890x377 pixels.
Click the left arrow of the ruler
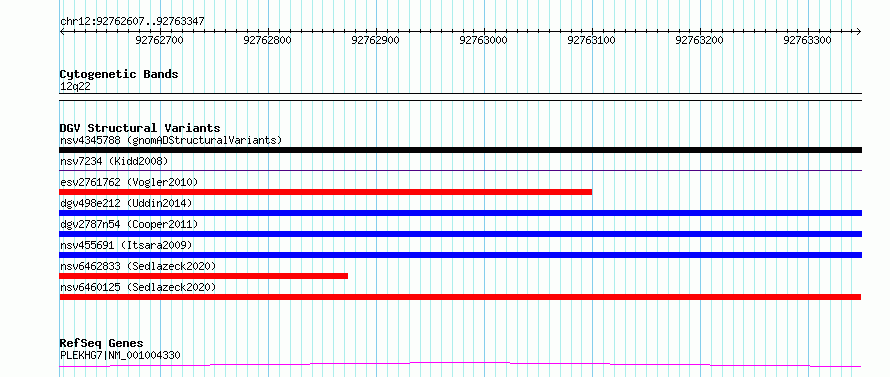tap(62, 31)
